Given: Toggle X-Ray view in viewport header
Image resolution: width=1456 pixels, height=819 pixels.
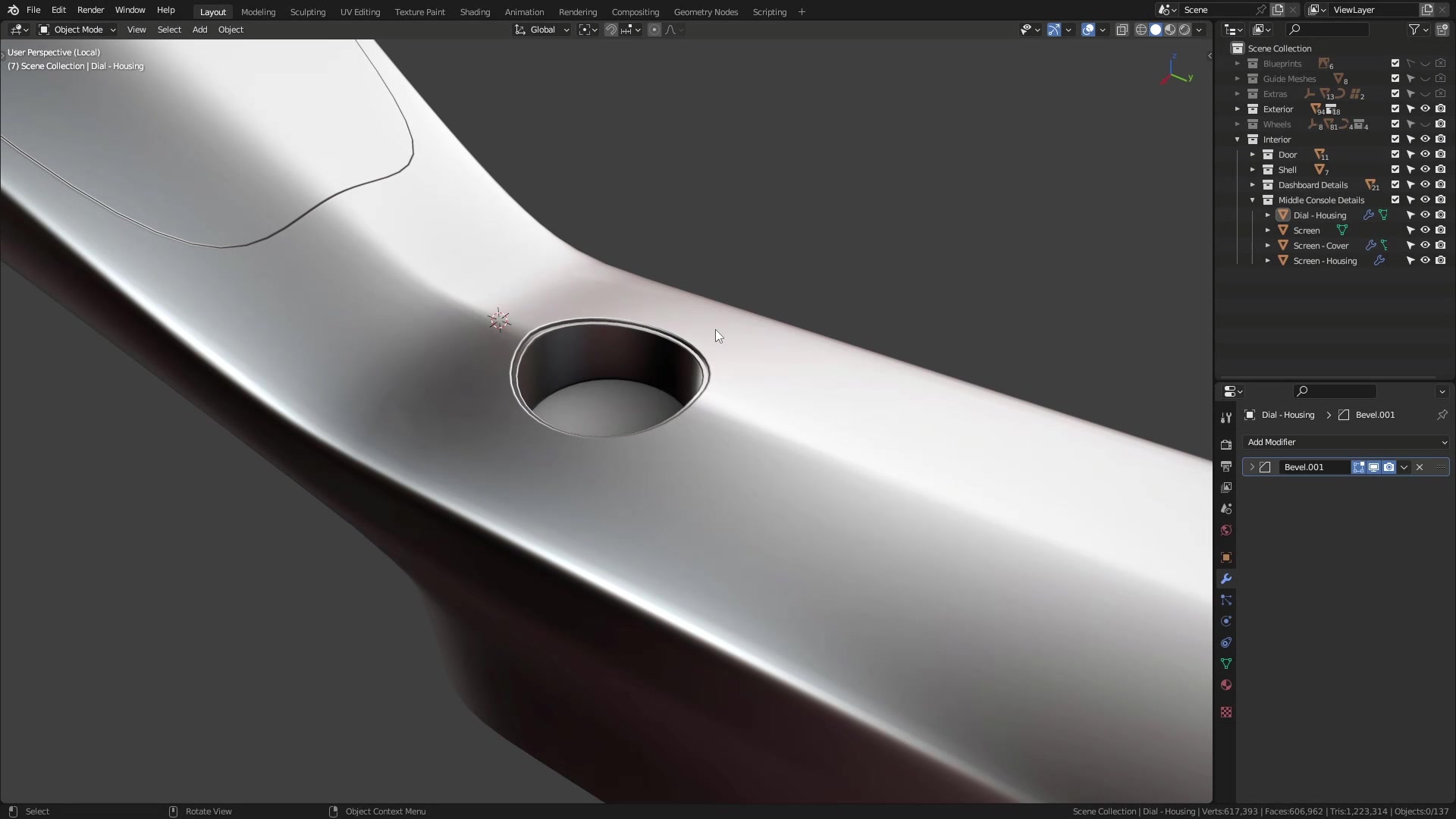Looking at the screenshot, I should pyautogui.click(x=1122, y=30).
